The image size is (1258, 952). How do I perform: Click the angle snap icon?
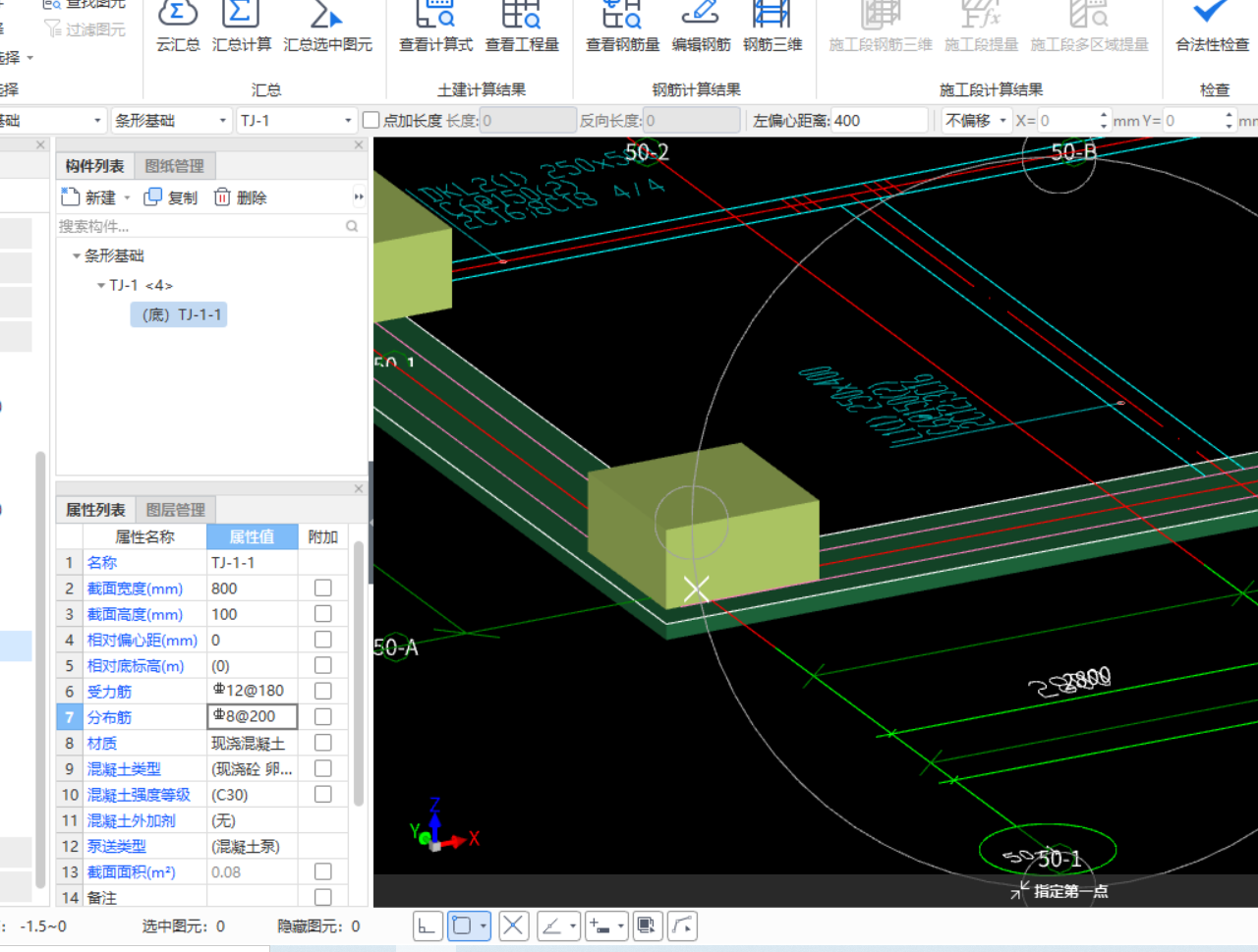[551, 925]
